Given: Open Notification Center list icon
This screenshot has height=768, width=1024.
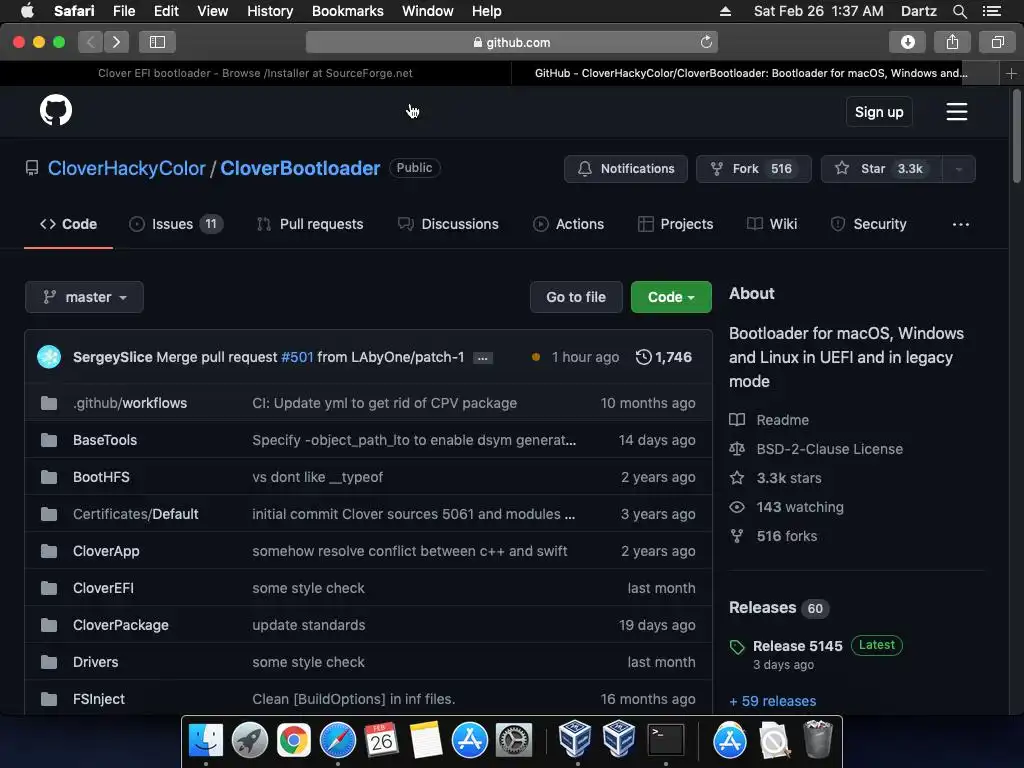Looking at the screenshot, I should click(992, 11).
